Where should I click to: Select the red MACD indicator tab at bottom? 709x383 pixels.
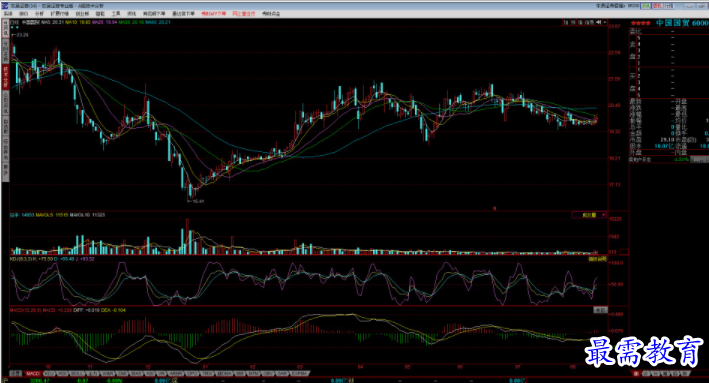click(x=33, y=374)
